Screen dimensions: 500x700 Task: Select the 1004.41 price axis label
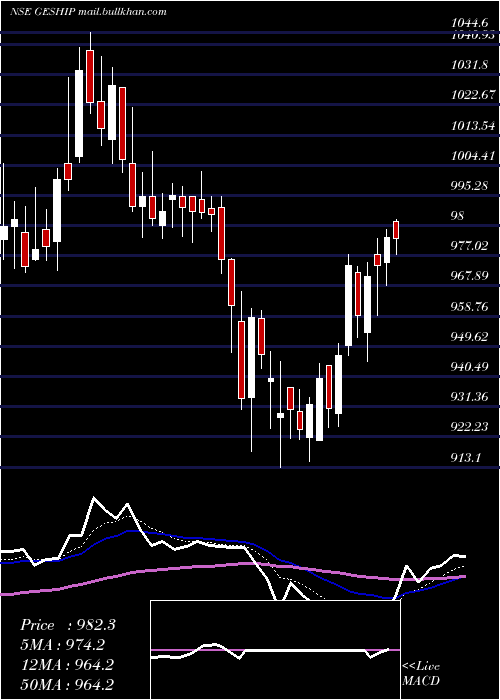coord(473,155)
